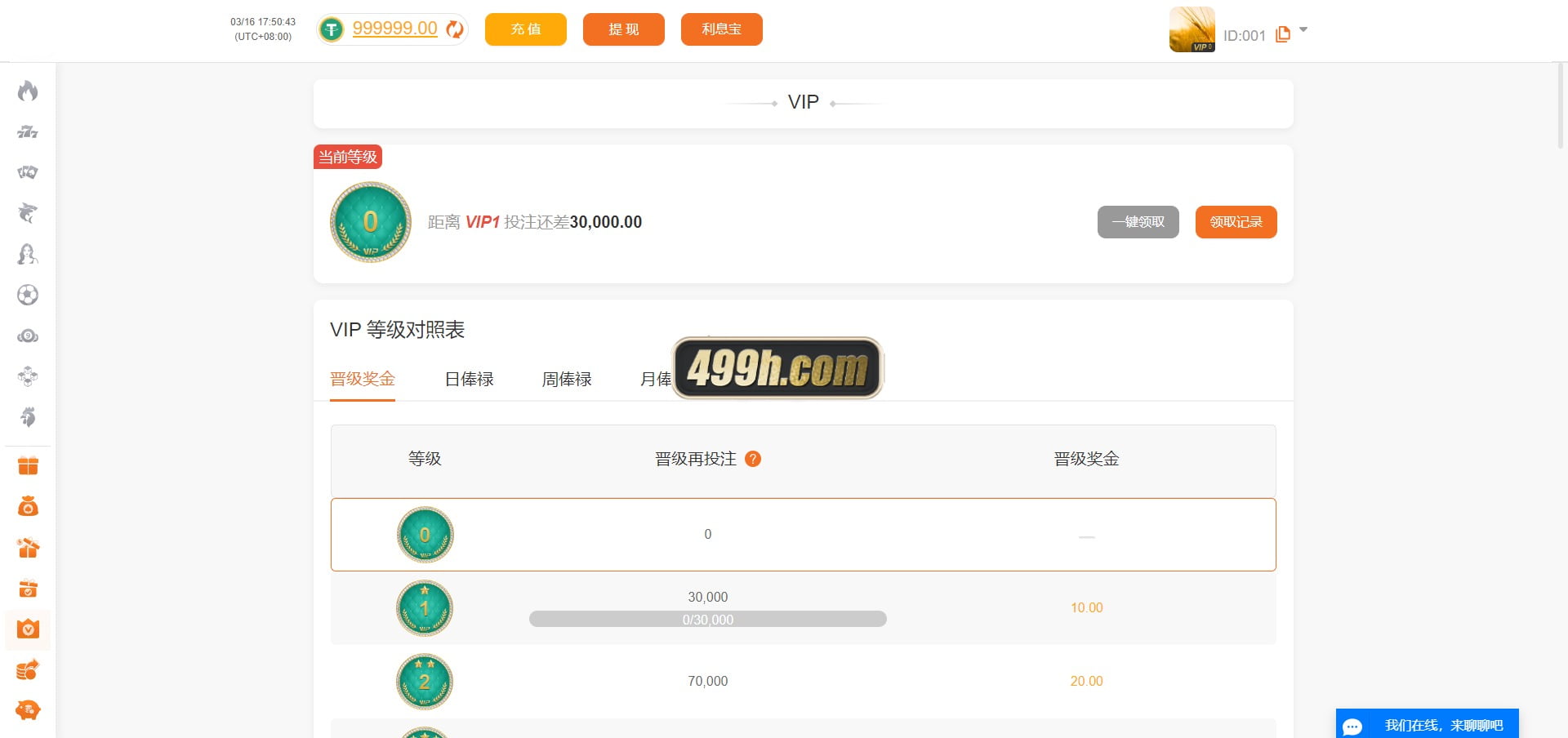This screenshot has height=738, width=1568.
Task: Open the blockchain cubes icon
Action: click(x=28, y=376)
